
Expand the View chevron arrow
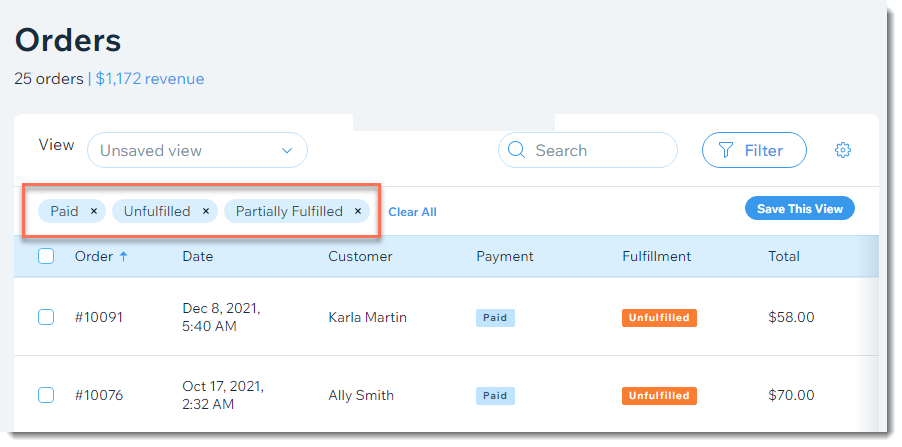(286, 151)
